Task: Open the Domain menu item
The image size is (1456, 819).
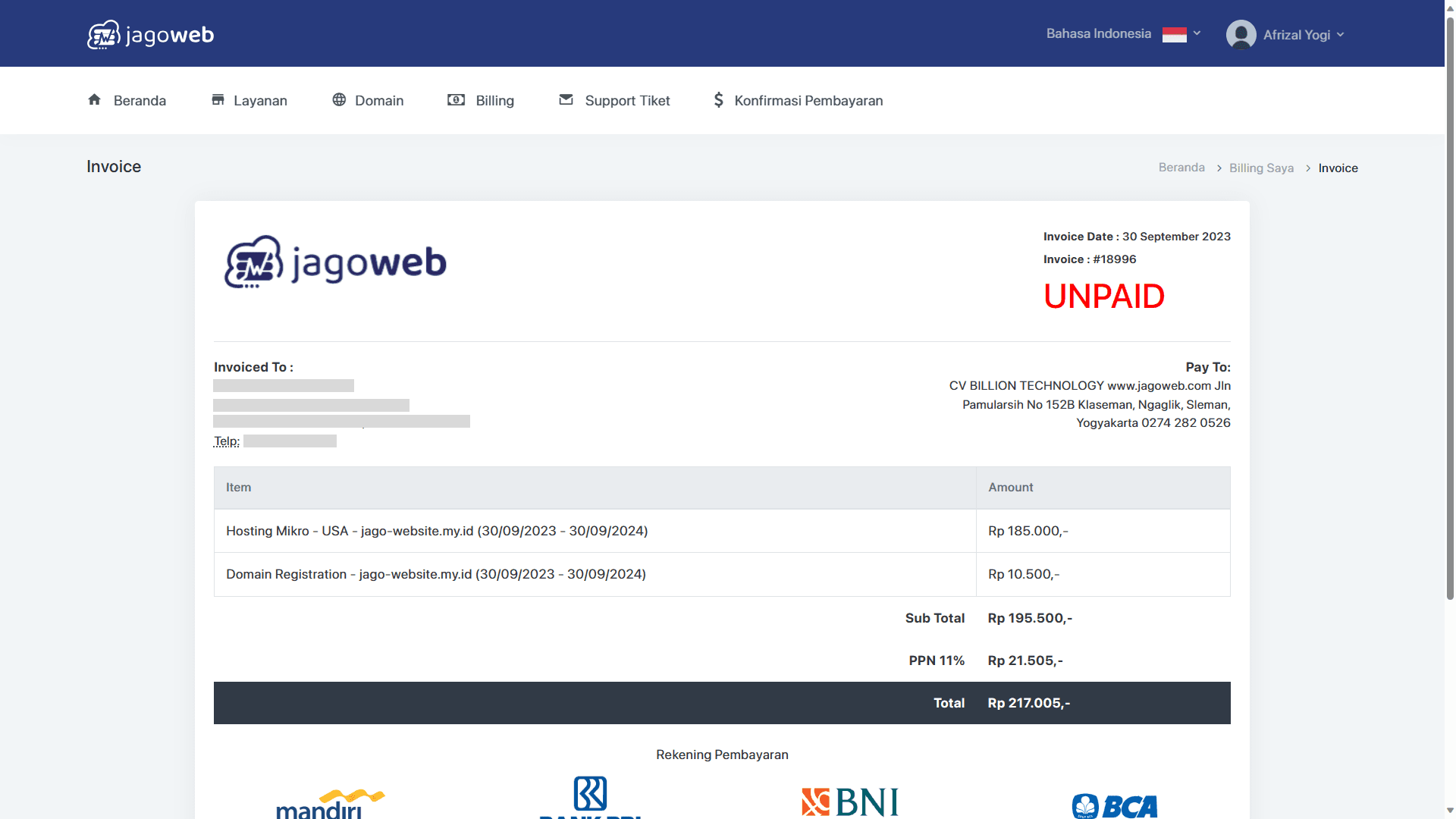Action: pyautogui.click(x=368, y=100)
